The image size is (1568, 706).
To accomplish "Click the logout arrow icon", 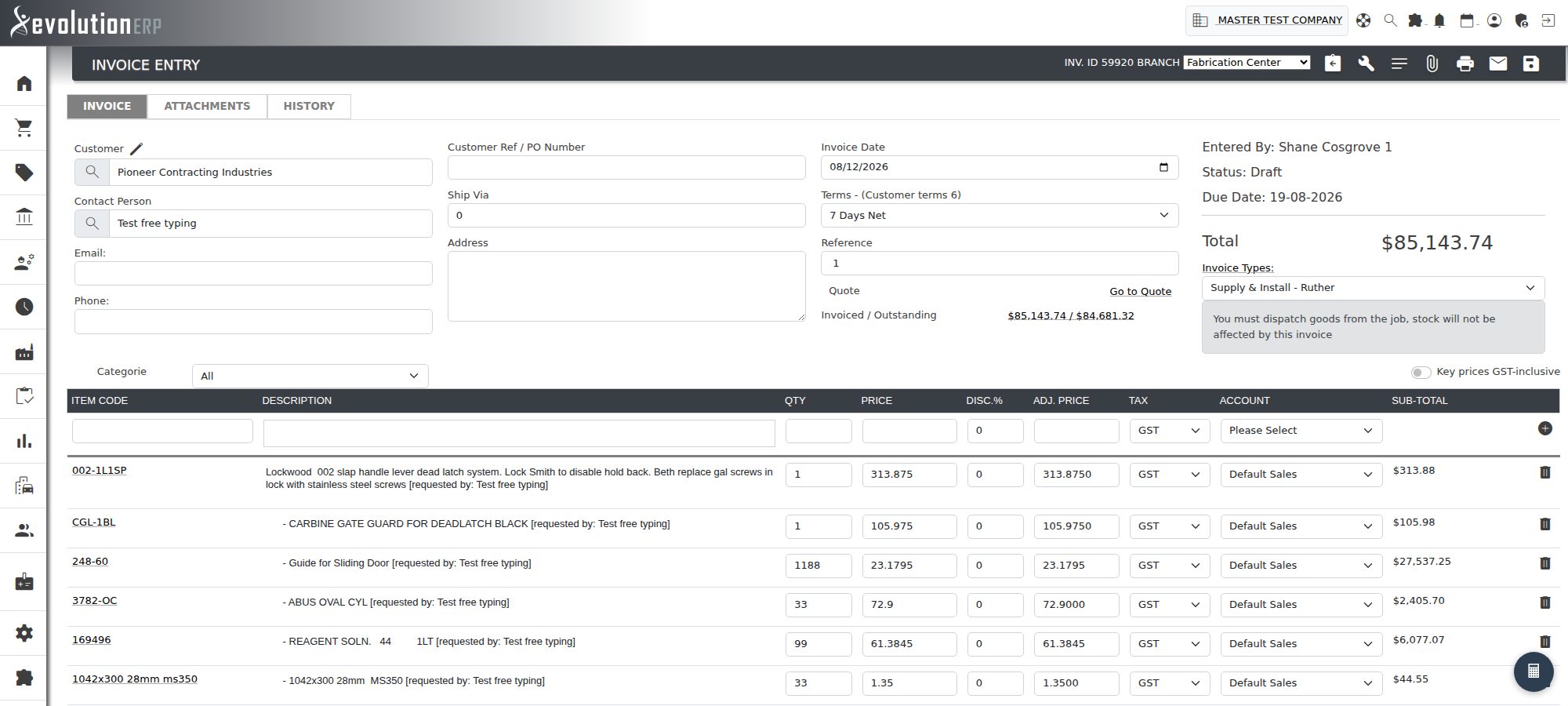I will pos(1548,20).
